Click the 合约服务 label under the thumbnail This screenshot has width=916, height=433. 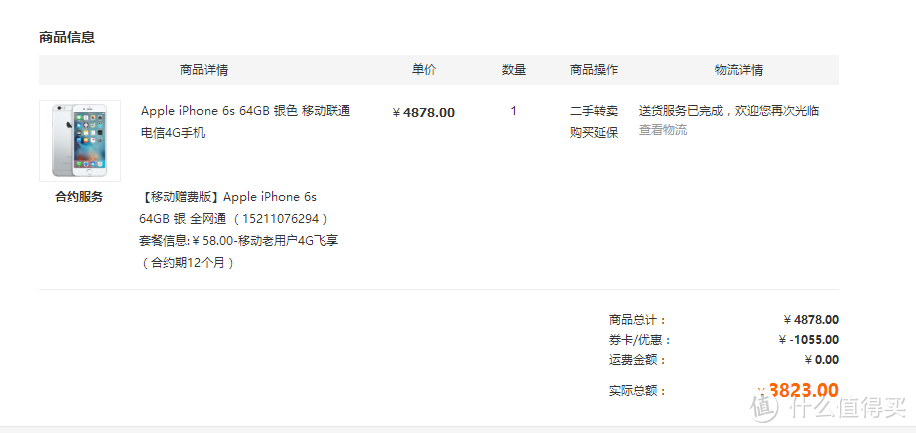click(79, 197)
